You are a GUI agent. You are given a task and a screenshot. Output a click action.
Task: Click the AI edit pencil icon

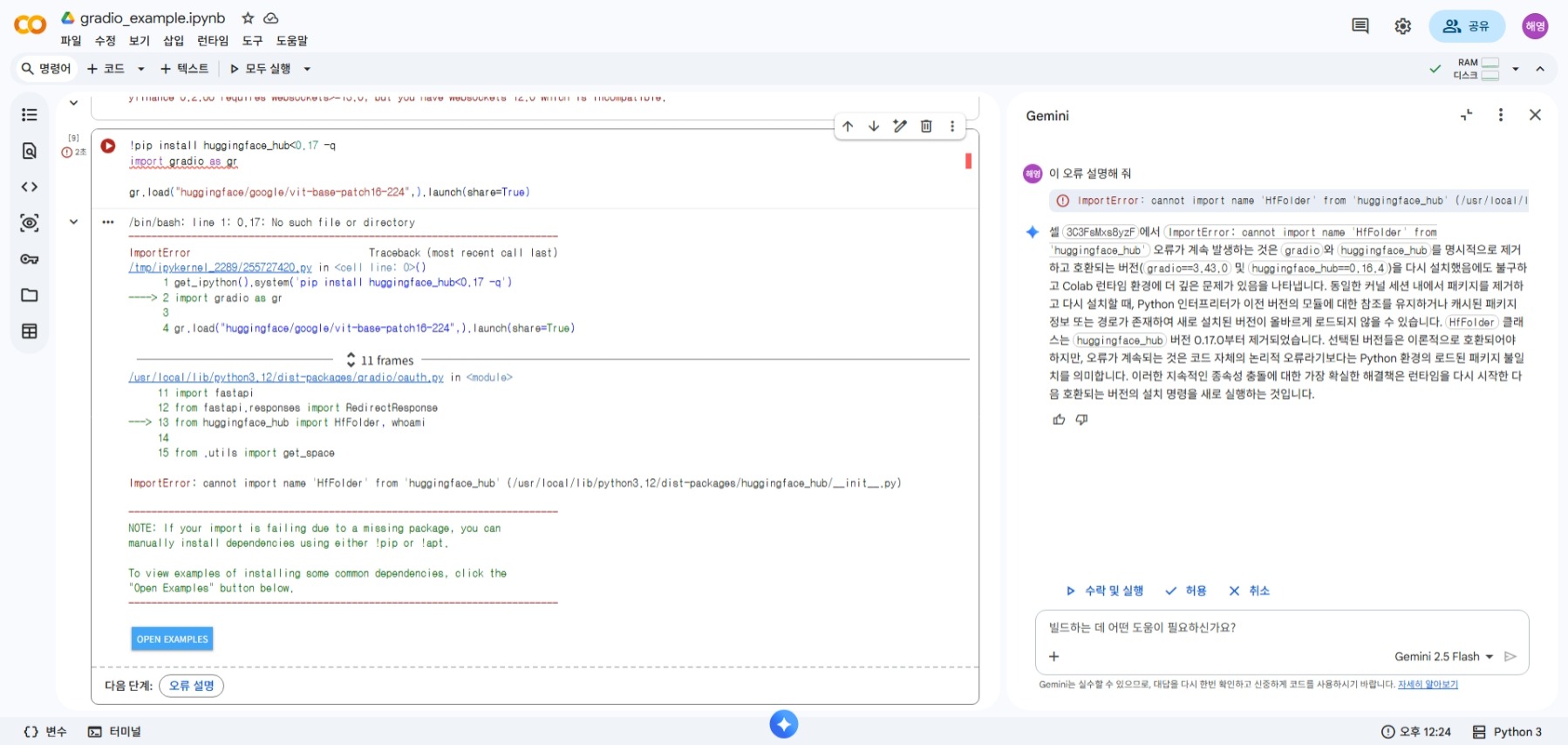click(900, 126)
